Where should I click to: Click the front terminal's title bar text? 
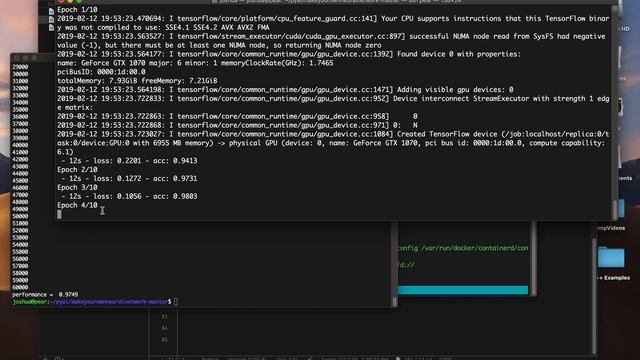337,2
